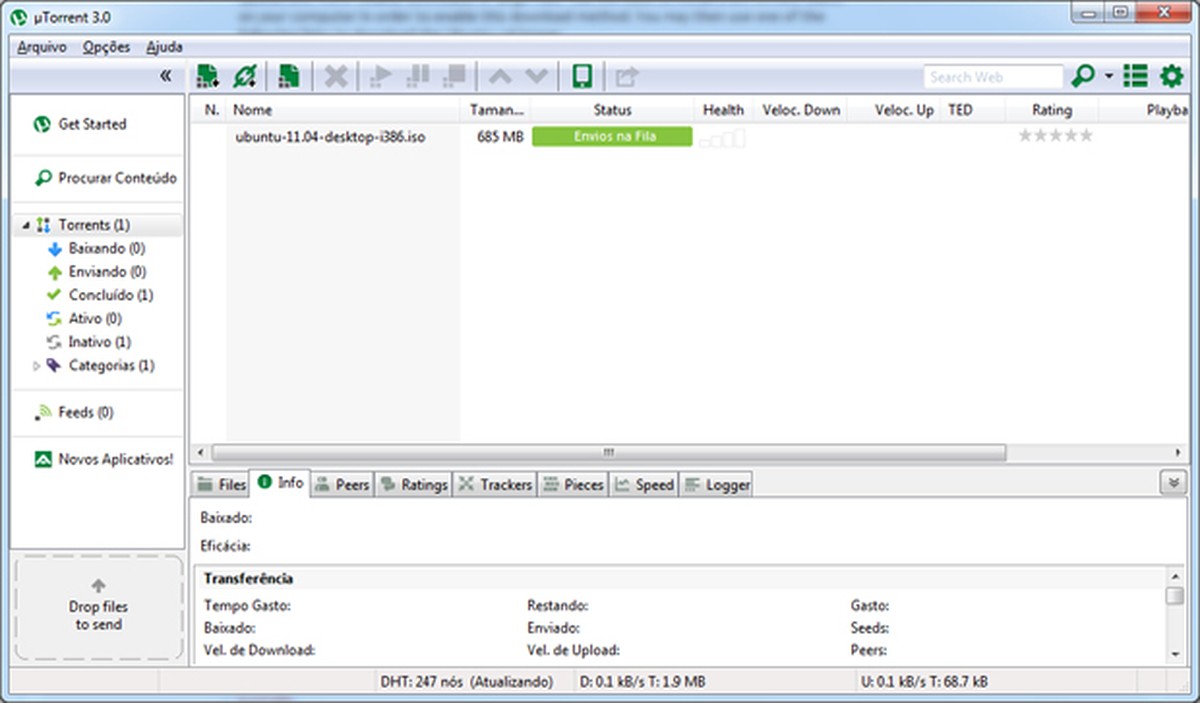Collapse the sidebar with double chevron

point(167,76)
